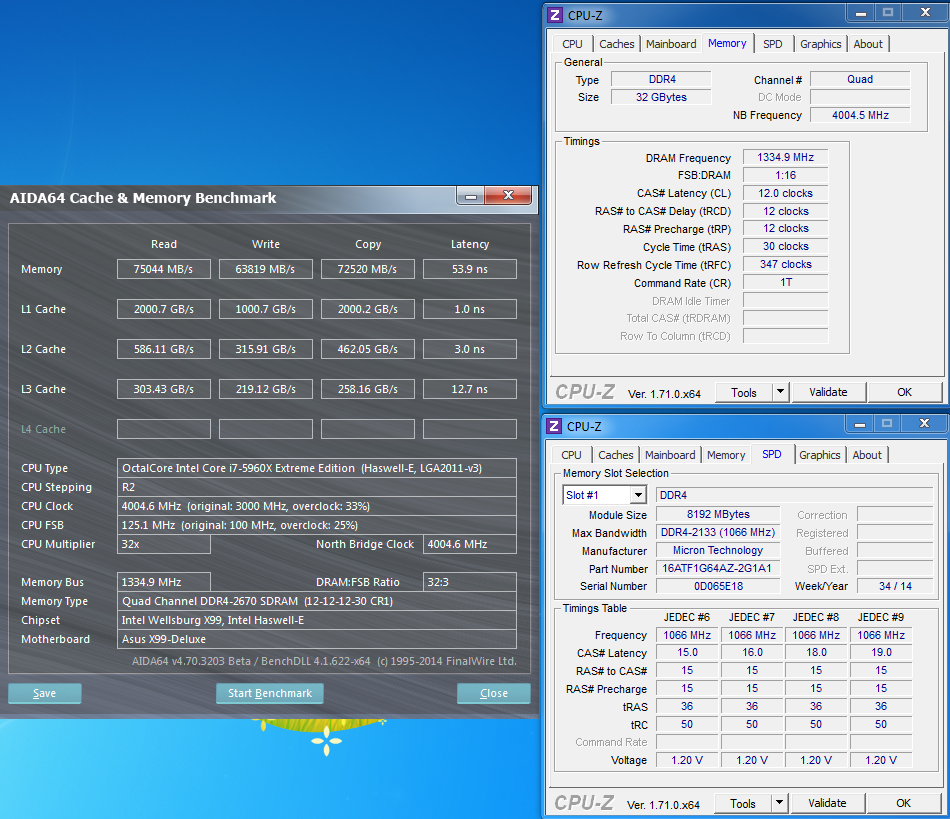This screenshot has width=950, height=819.
Task: Select the SPD tab in the bottom CPU-Z window
Action: (771, 454)
